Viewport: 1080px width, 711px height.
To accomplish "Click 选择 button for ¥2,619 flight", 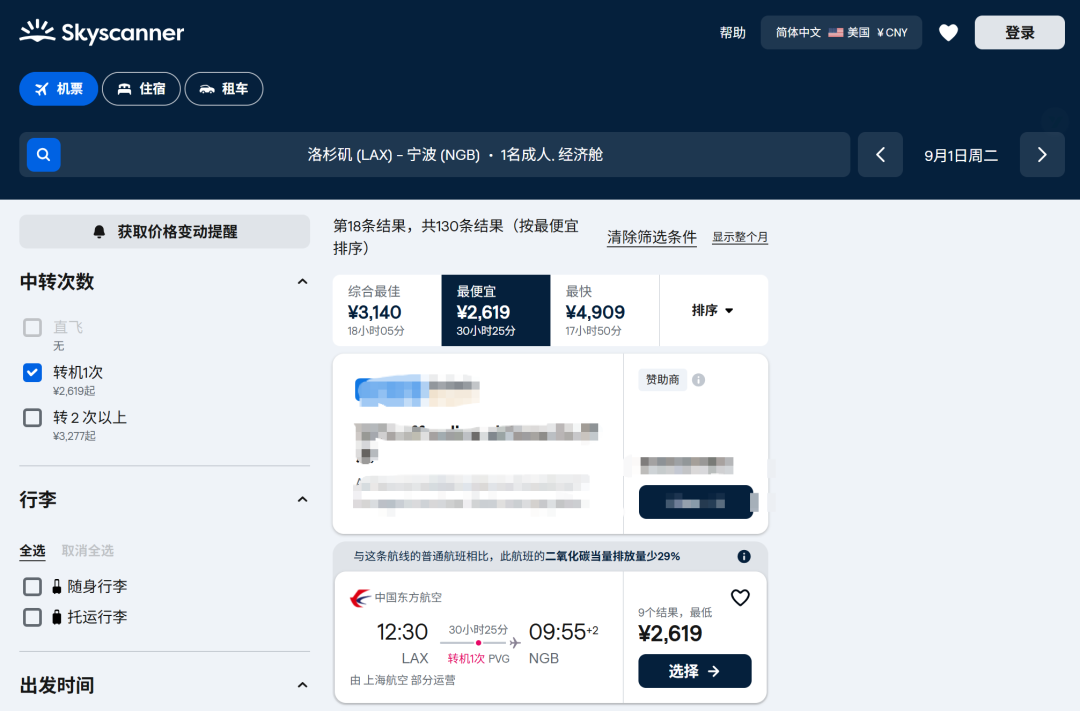I will point(695,671).
